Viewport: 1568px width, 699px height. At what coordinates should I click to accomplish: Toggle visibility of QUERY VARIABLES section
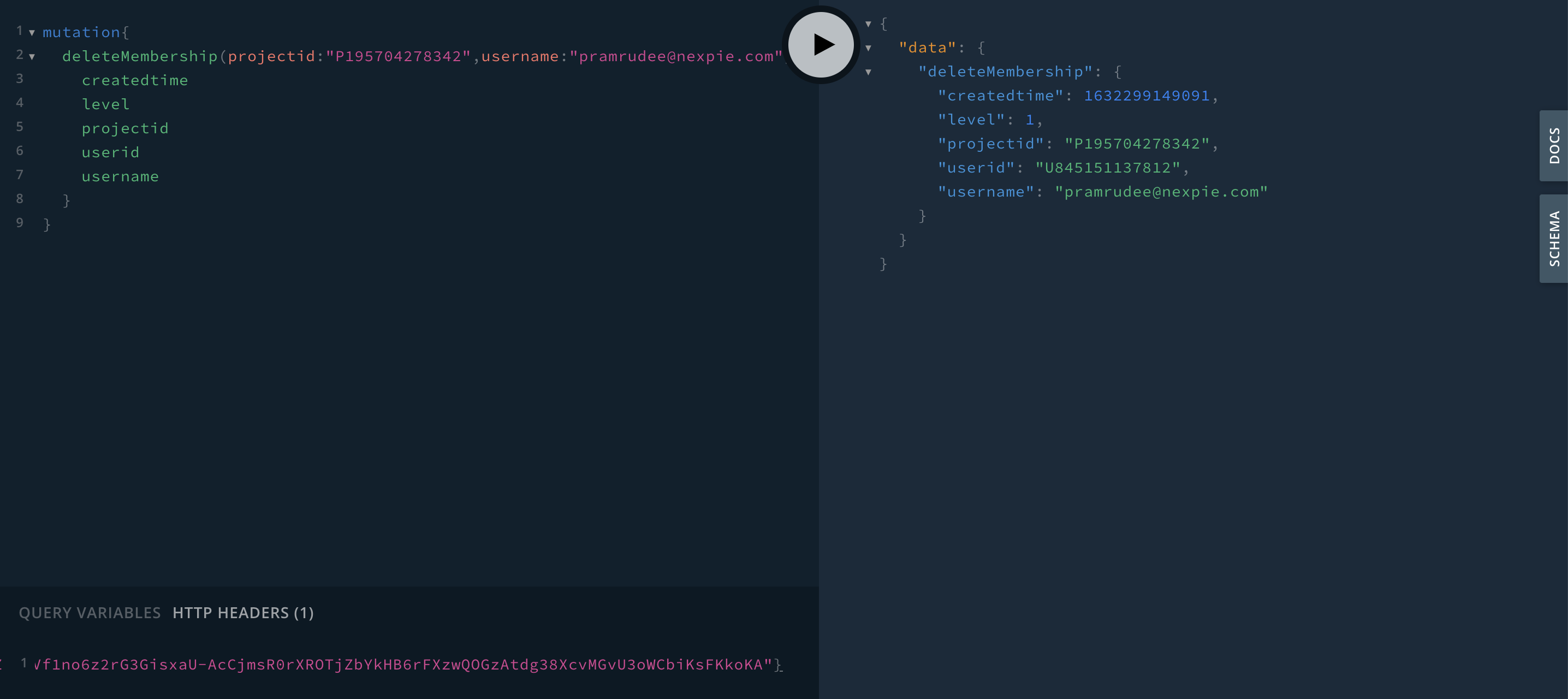[x=90, y=613]
